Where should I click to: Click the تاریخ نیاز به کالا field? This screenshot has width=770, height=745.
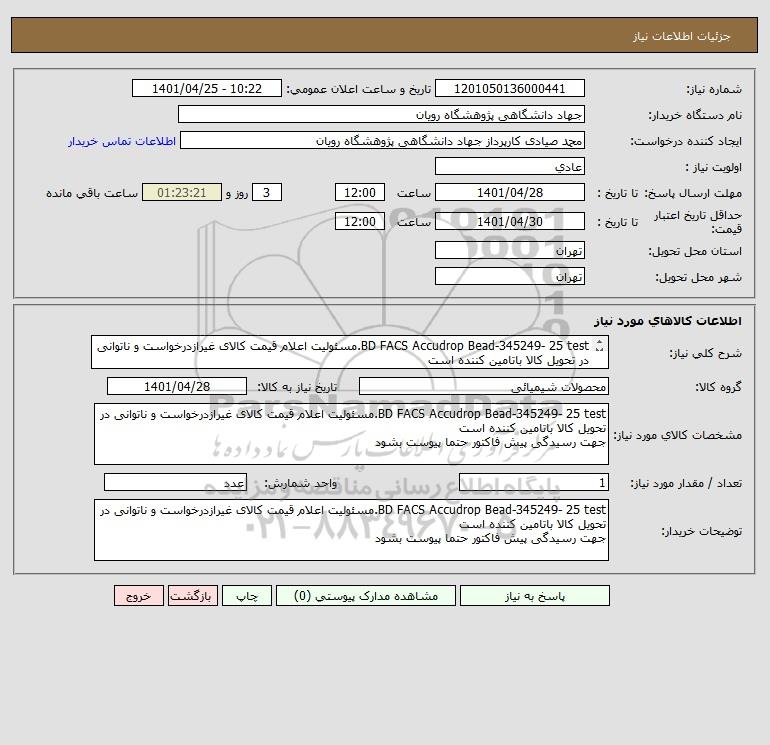(x=177, y=386)
